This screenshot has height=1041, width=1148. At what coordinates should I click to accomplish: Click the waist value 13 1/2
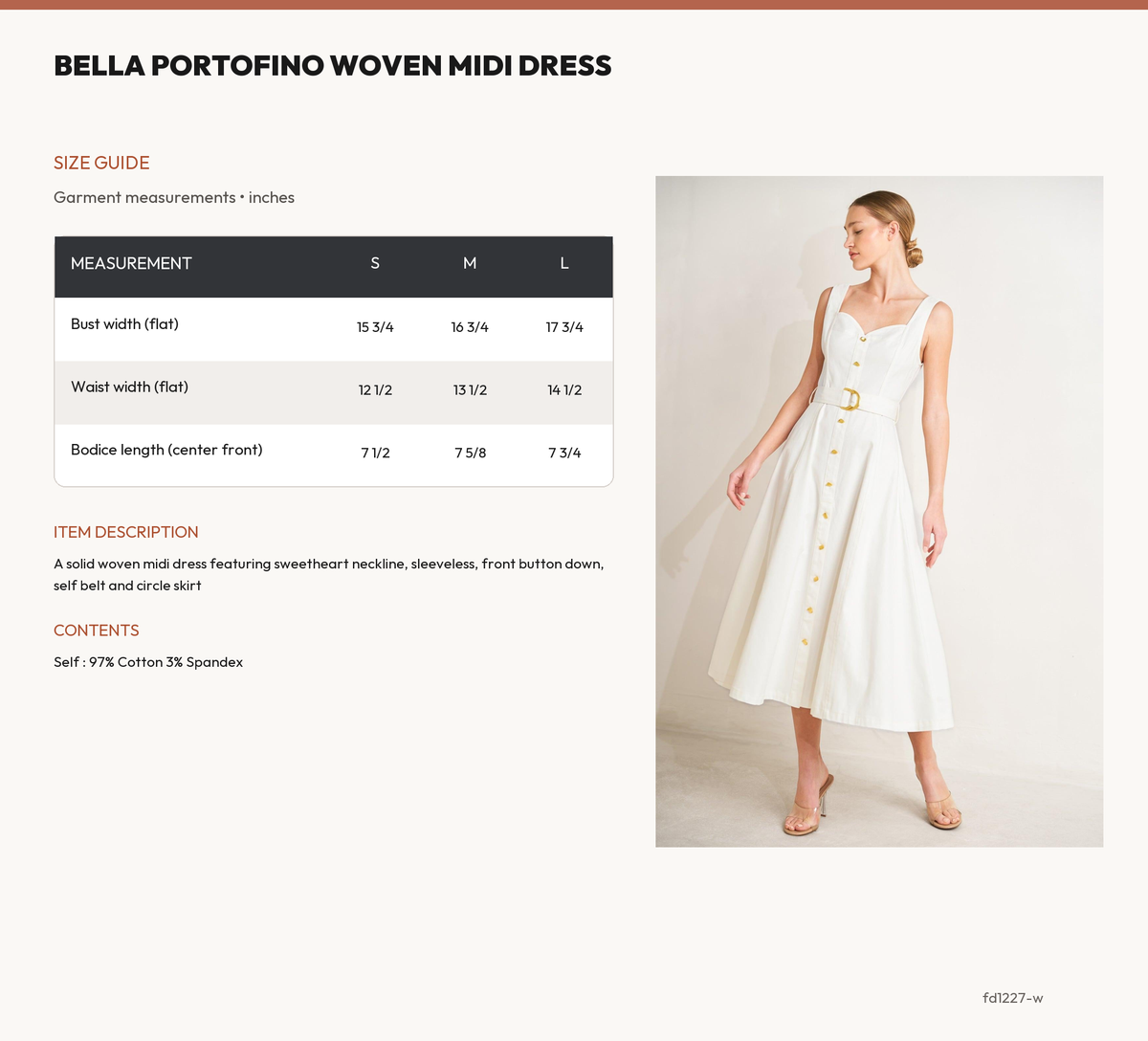470,390
